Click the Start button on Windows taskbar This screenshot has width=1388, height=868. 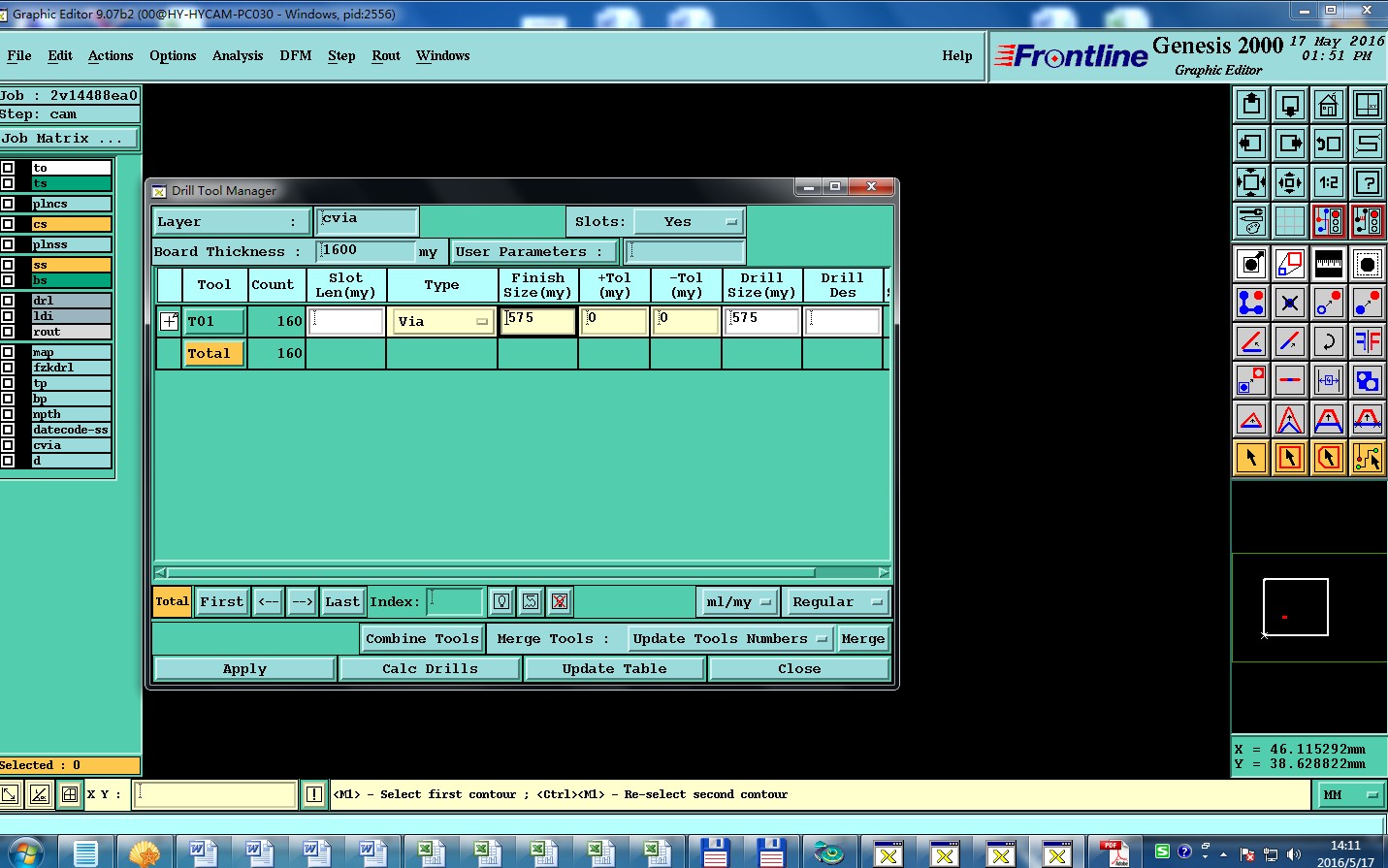click(x=24, y=853)
